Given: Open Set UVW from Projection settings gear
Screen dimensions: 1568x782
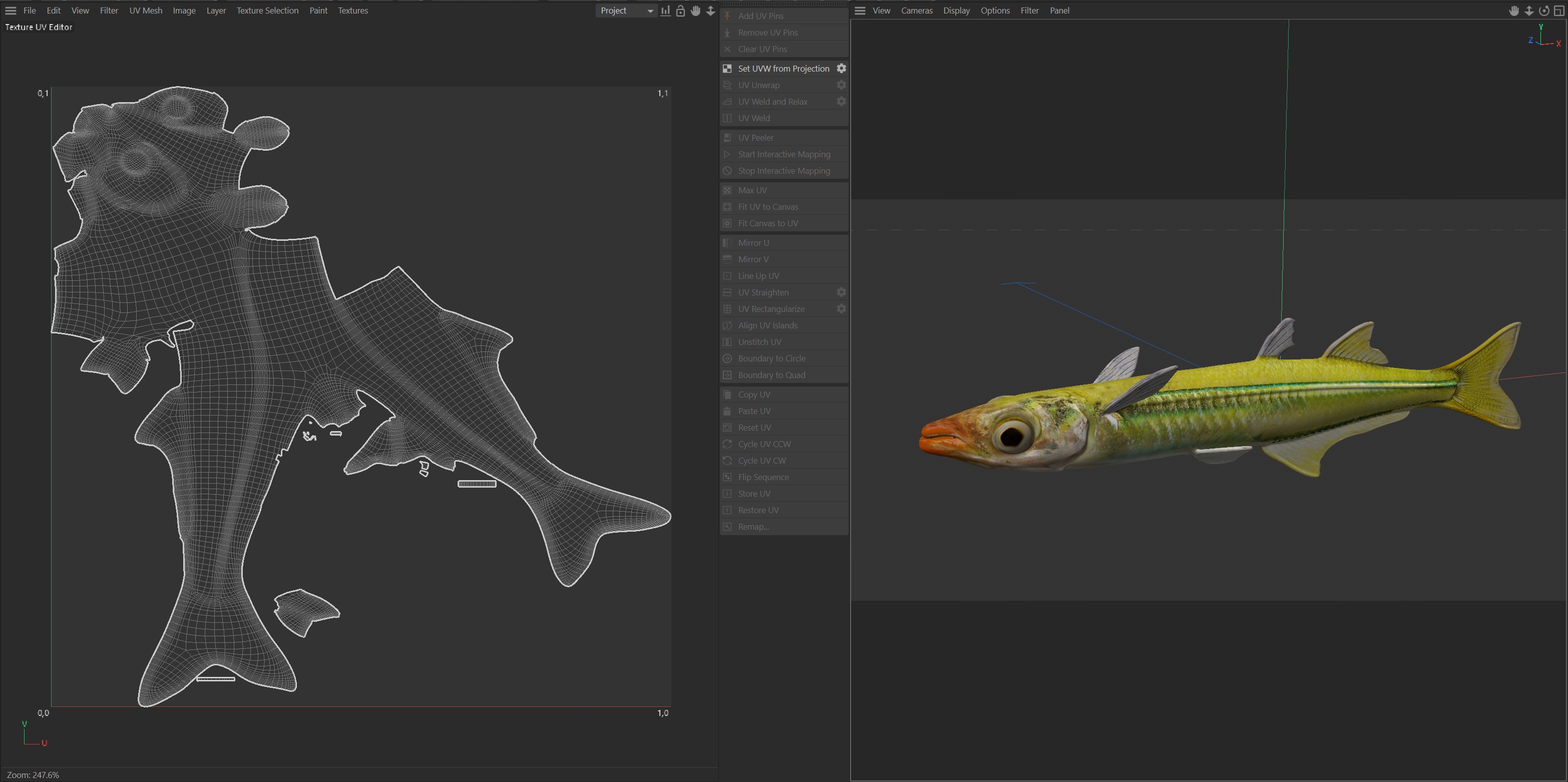Looking at the screenshot, I should pos(841,68).
